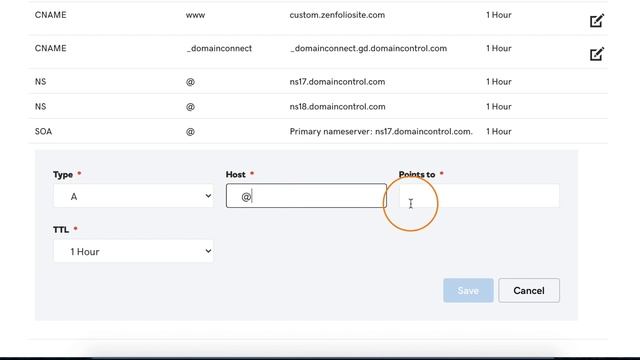Click the NS type cell for ns18
Image resolution: width=640 pixels, height=360 pixels.
40,107
